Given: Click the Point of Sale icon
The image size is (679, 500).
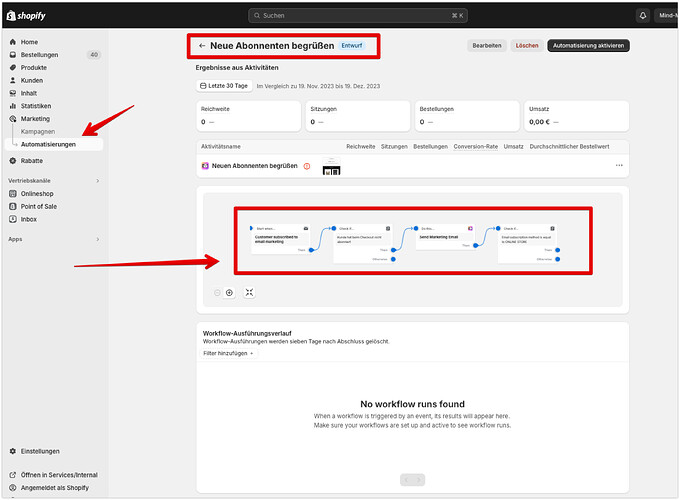Looking at the screenshot, I should point(13,206).
